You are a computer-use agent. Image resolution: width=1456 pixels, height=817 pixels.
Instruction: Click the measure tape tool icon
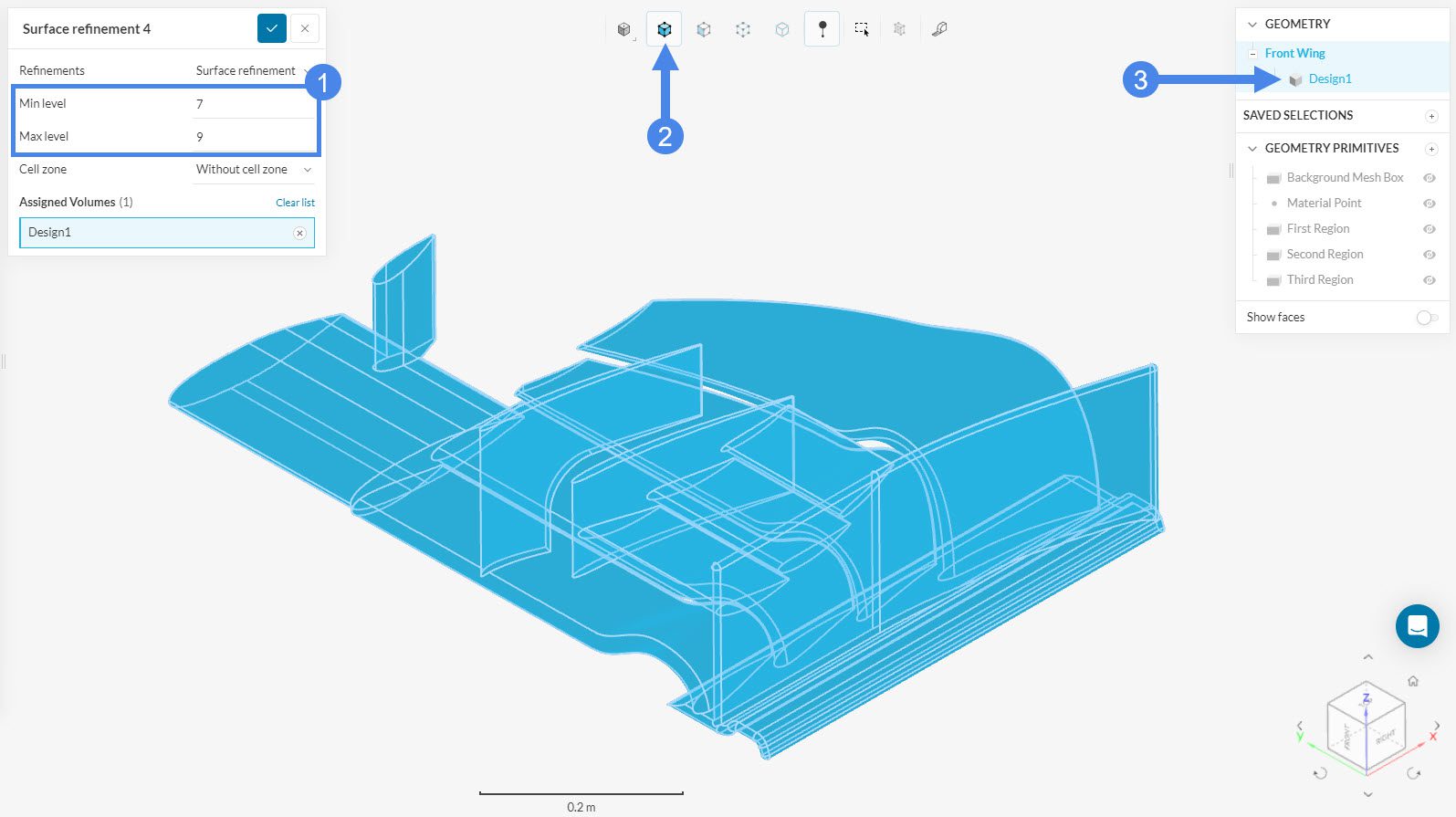coord(939,29)
